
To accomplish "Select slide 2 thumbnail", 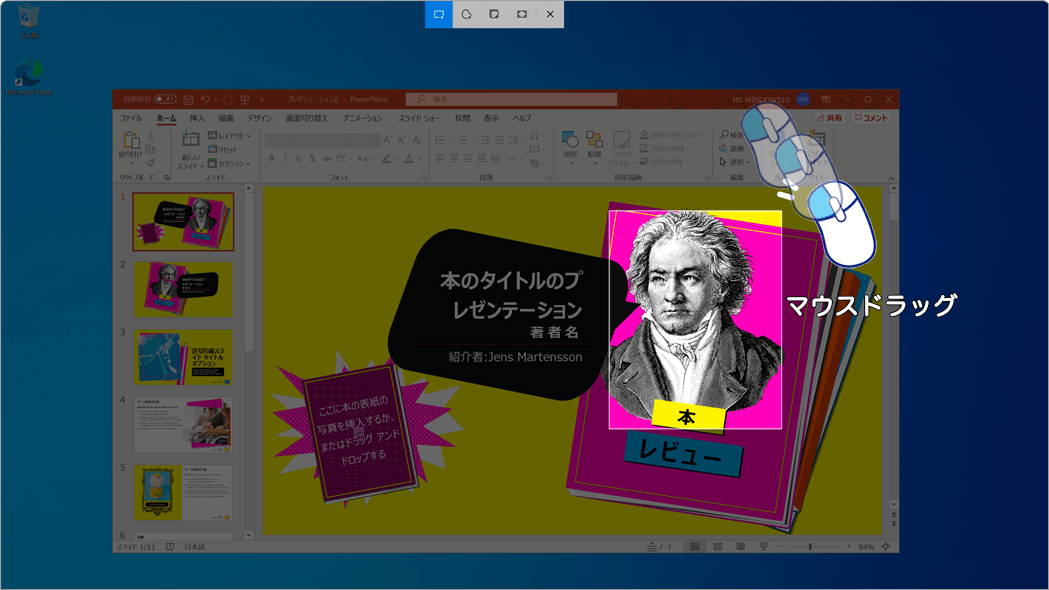I will [x=183, y=289].
